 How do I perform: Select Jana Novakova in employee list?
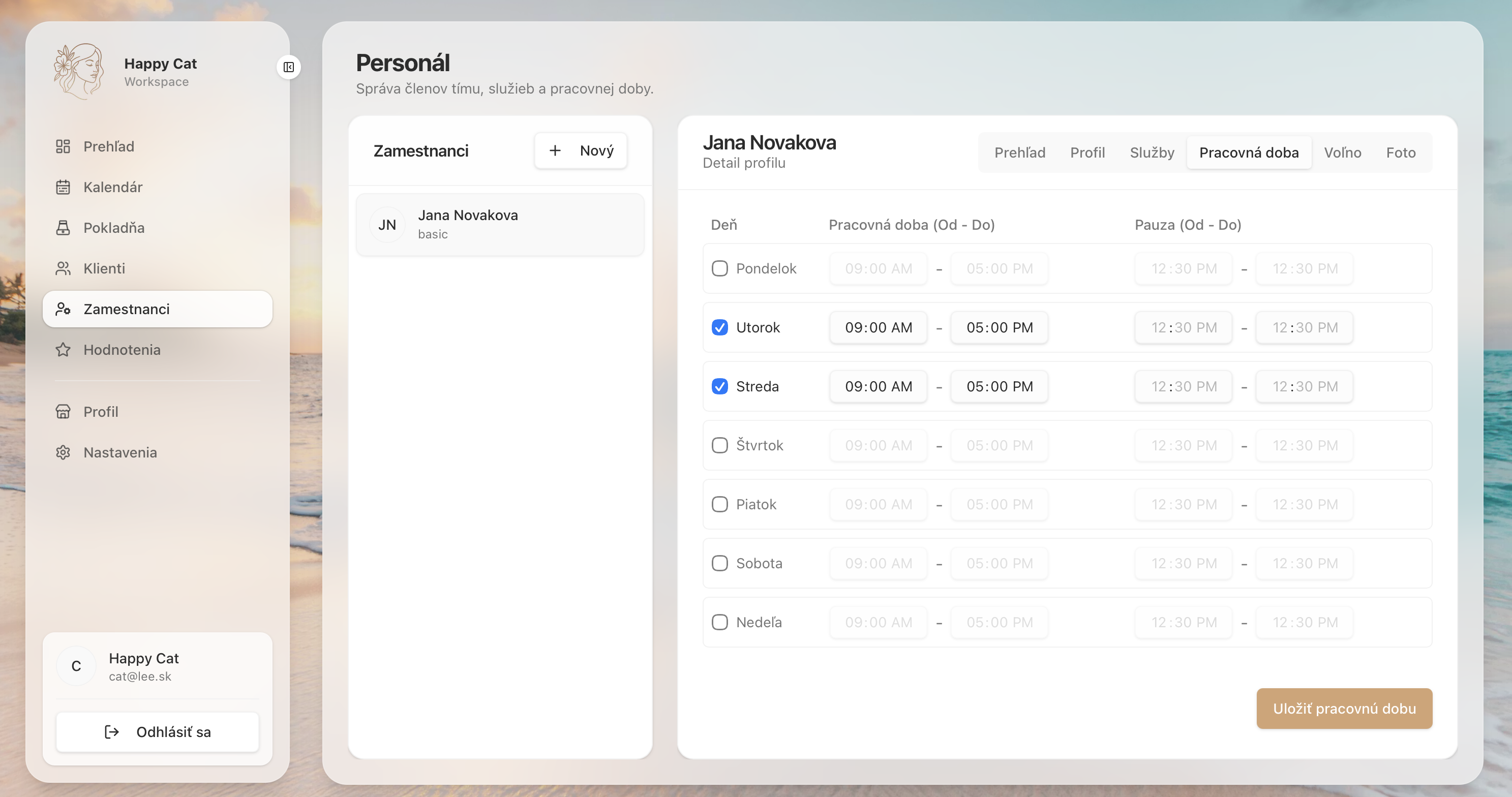pos(499,224)
